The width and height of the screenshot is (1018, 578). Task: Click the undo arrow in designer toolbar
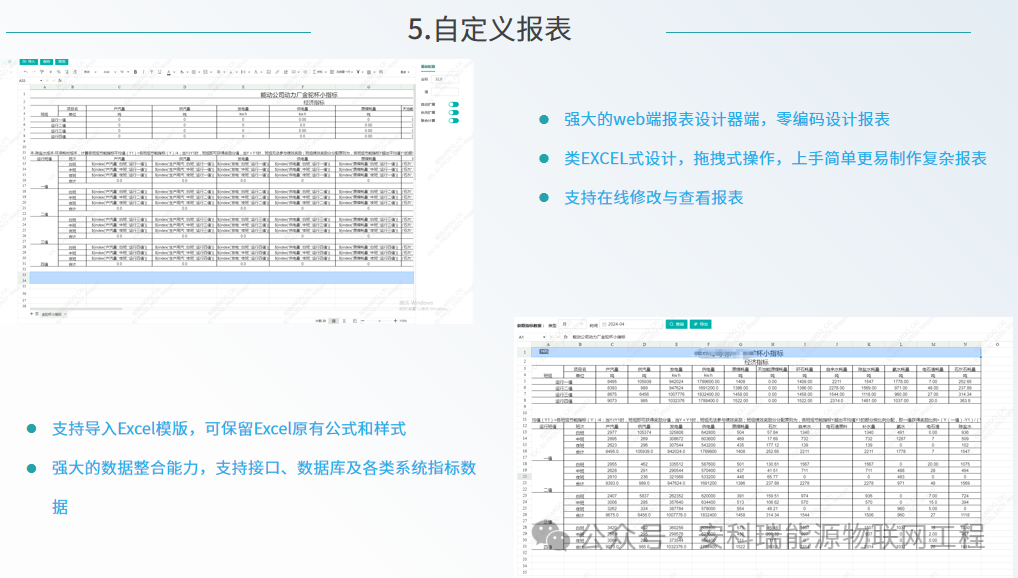[25, 72]
